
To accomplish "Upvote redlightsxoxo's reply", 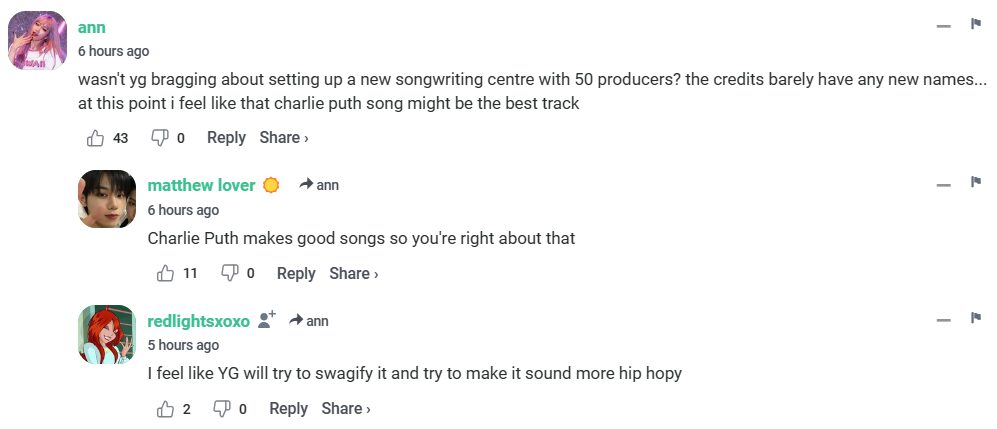I will tap(166, 408).
